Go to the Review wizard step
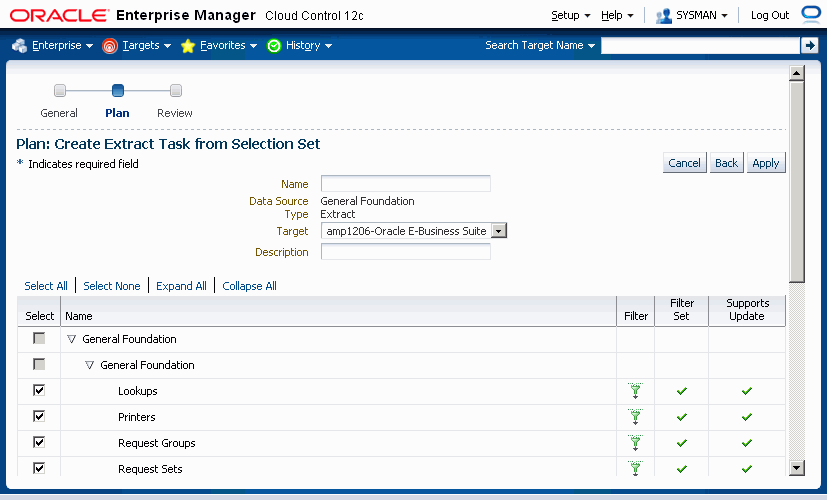The width and height of the screenshot is (827, 500). click(x=176, y=91)
